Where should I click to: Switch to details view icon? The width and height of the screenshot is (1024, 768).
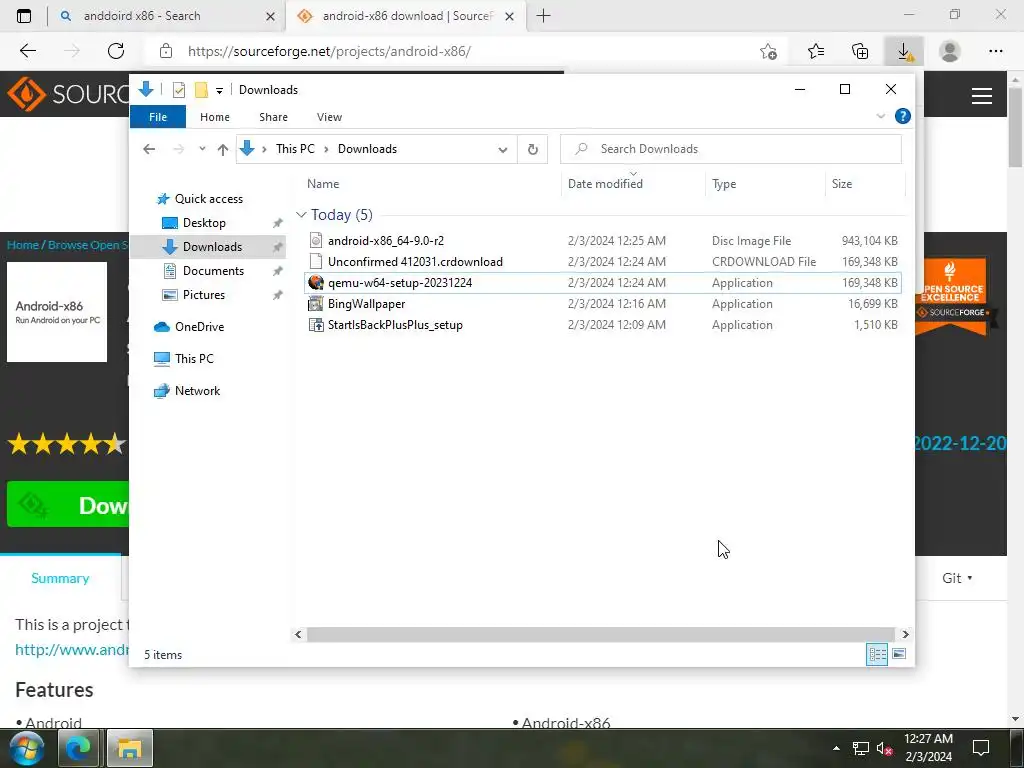877,654
